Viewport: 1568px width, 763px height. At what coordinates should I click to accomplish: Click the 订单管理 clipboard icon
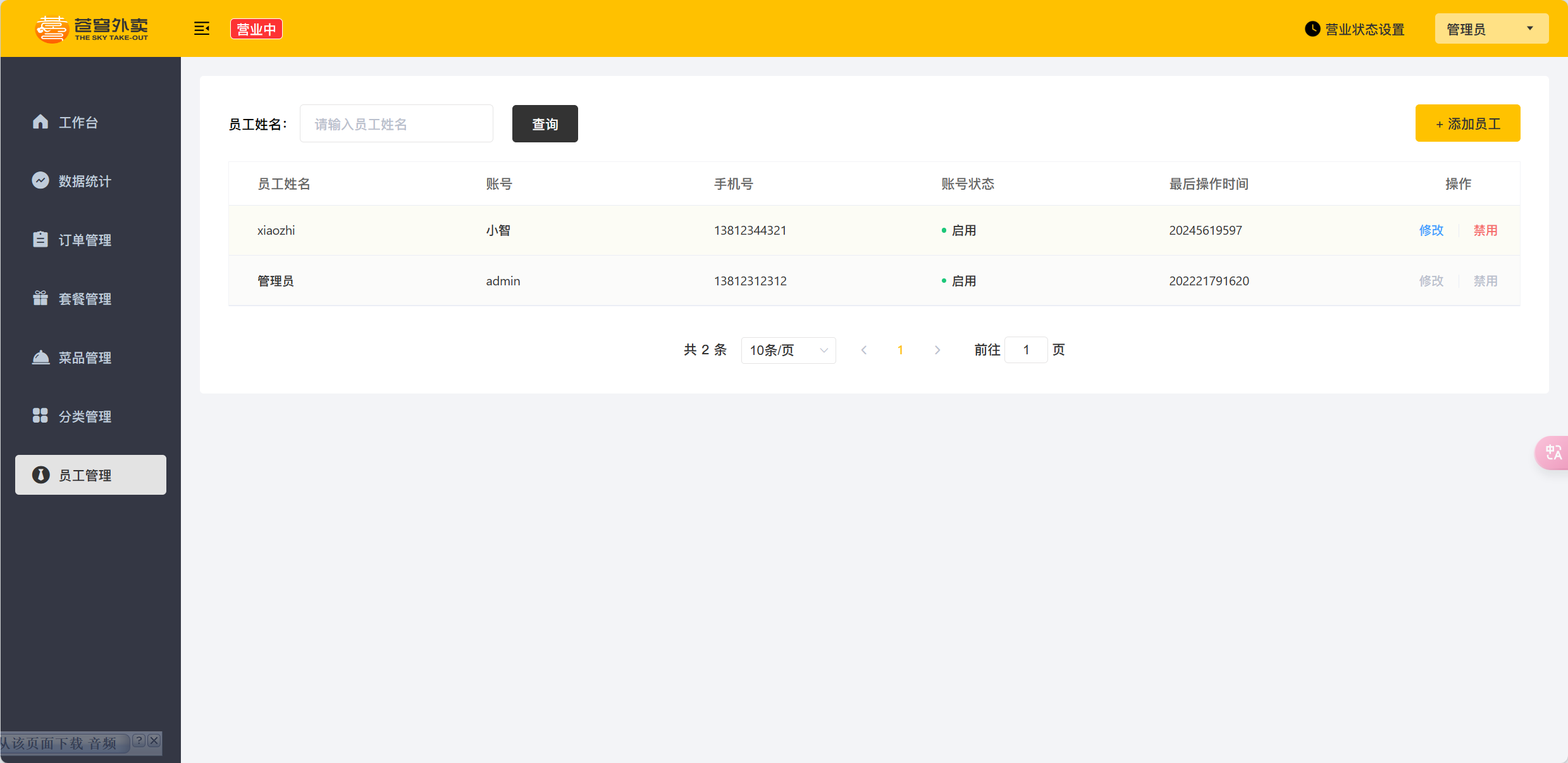[40, 239]
